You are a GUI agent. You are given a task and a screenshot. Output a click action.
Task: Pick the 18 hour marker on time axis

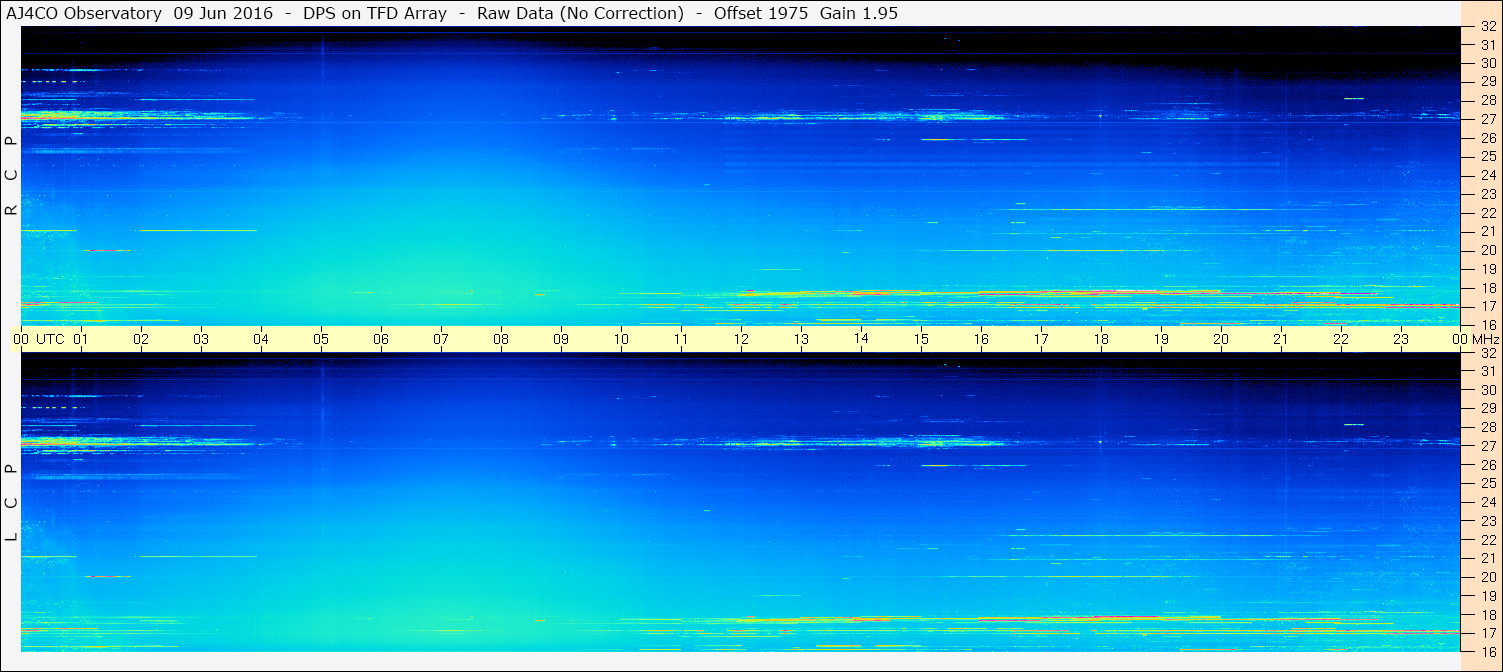point(1101,339)
